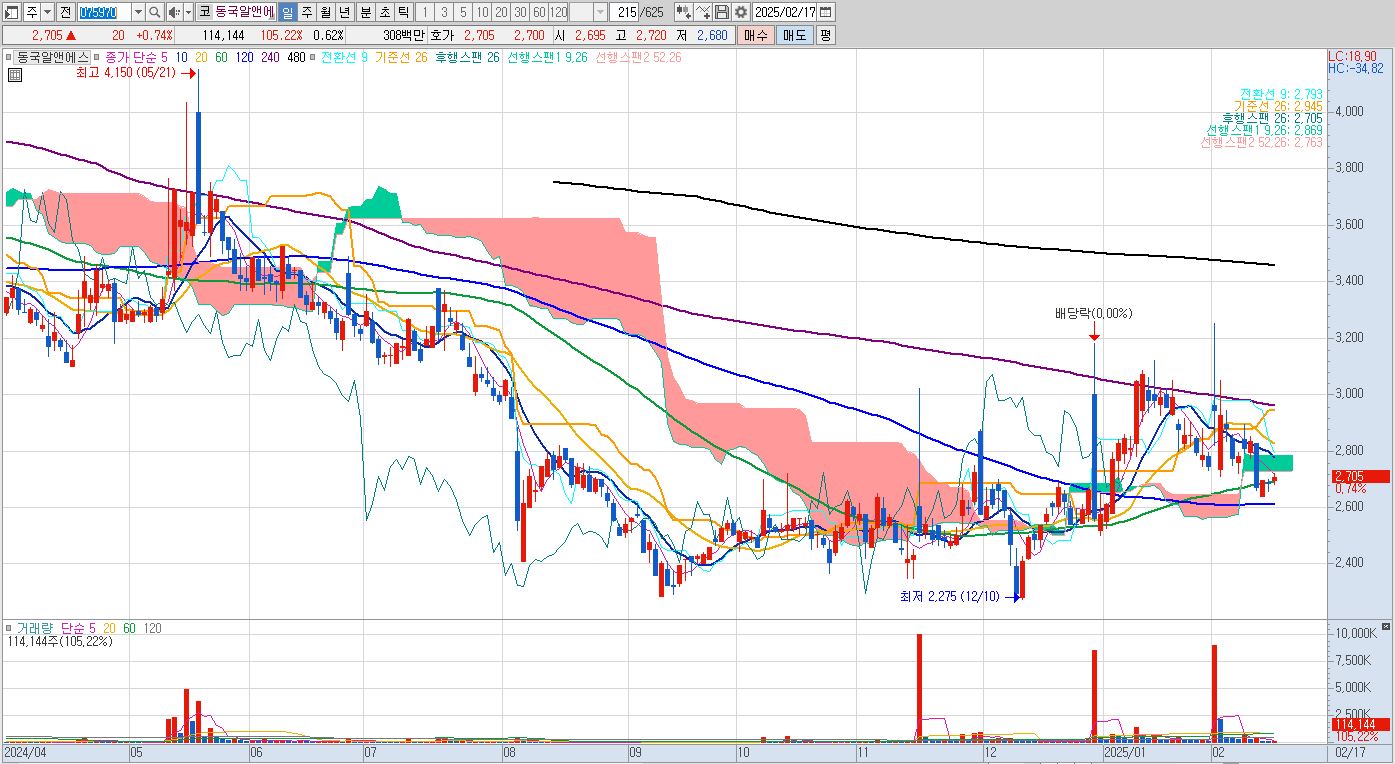Toggle the 거래량 volume legend marker
The image size is (1395, 764).
[8, 628]
